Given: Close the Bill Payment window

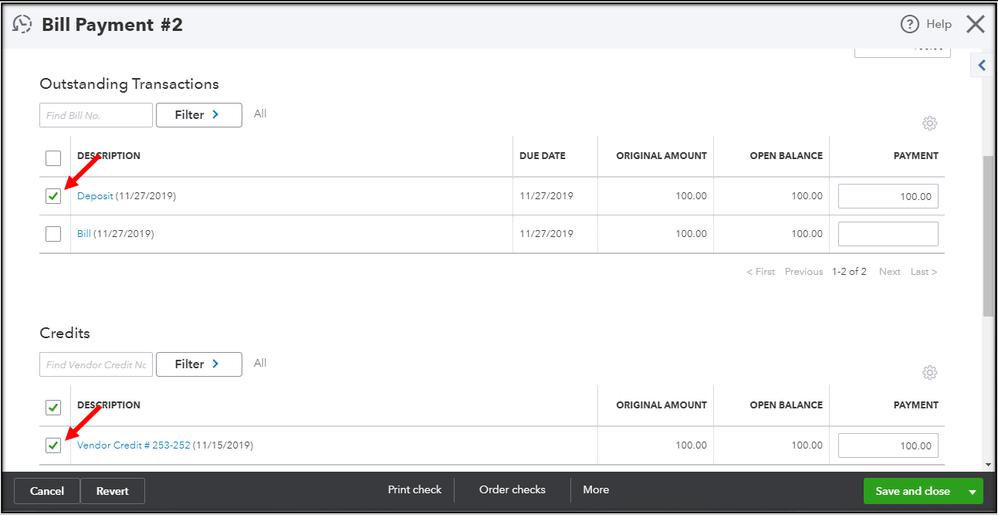Looking at the screenshot, I should point(975,24).
